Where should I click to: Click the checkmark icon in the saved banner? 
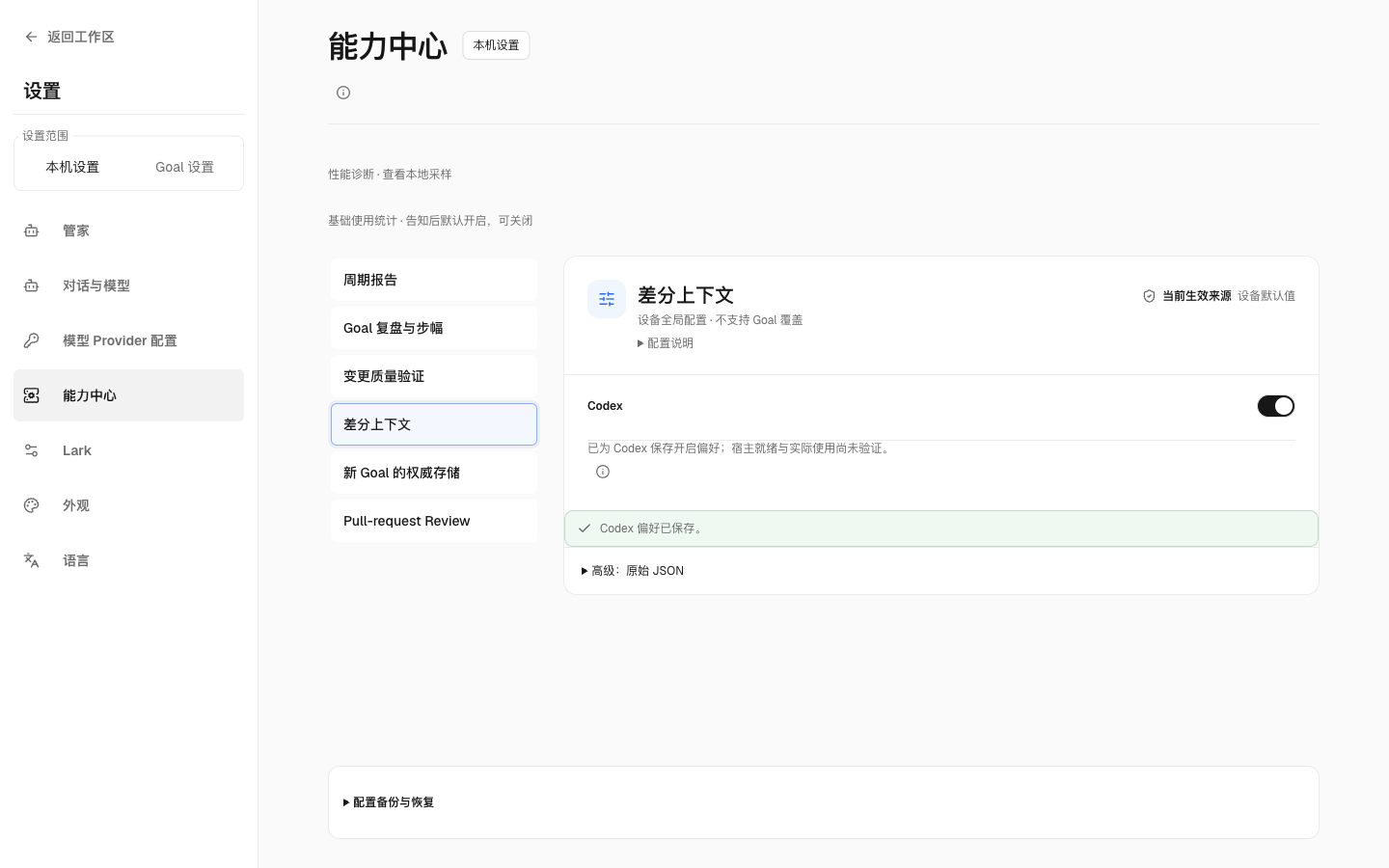(x=585, y=529)
